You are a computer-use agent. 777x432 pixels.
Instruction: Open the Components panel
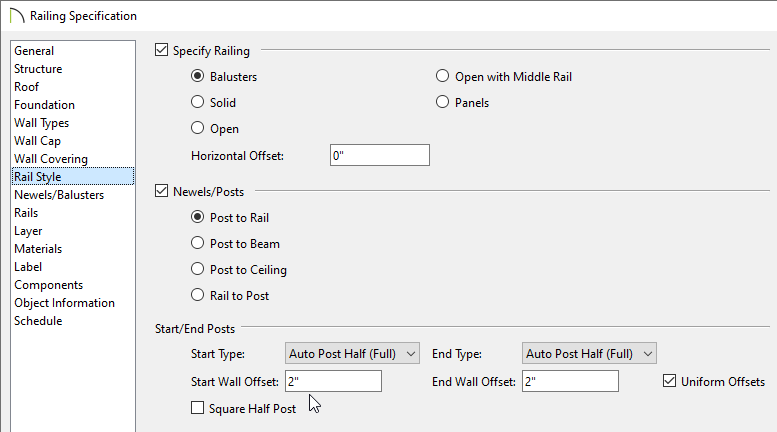pos(49,285)
